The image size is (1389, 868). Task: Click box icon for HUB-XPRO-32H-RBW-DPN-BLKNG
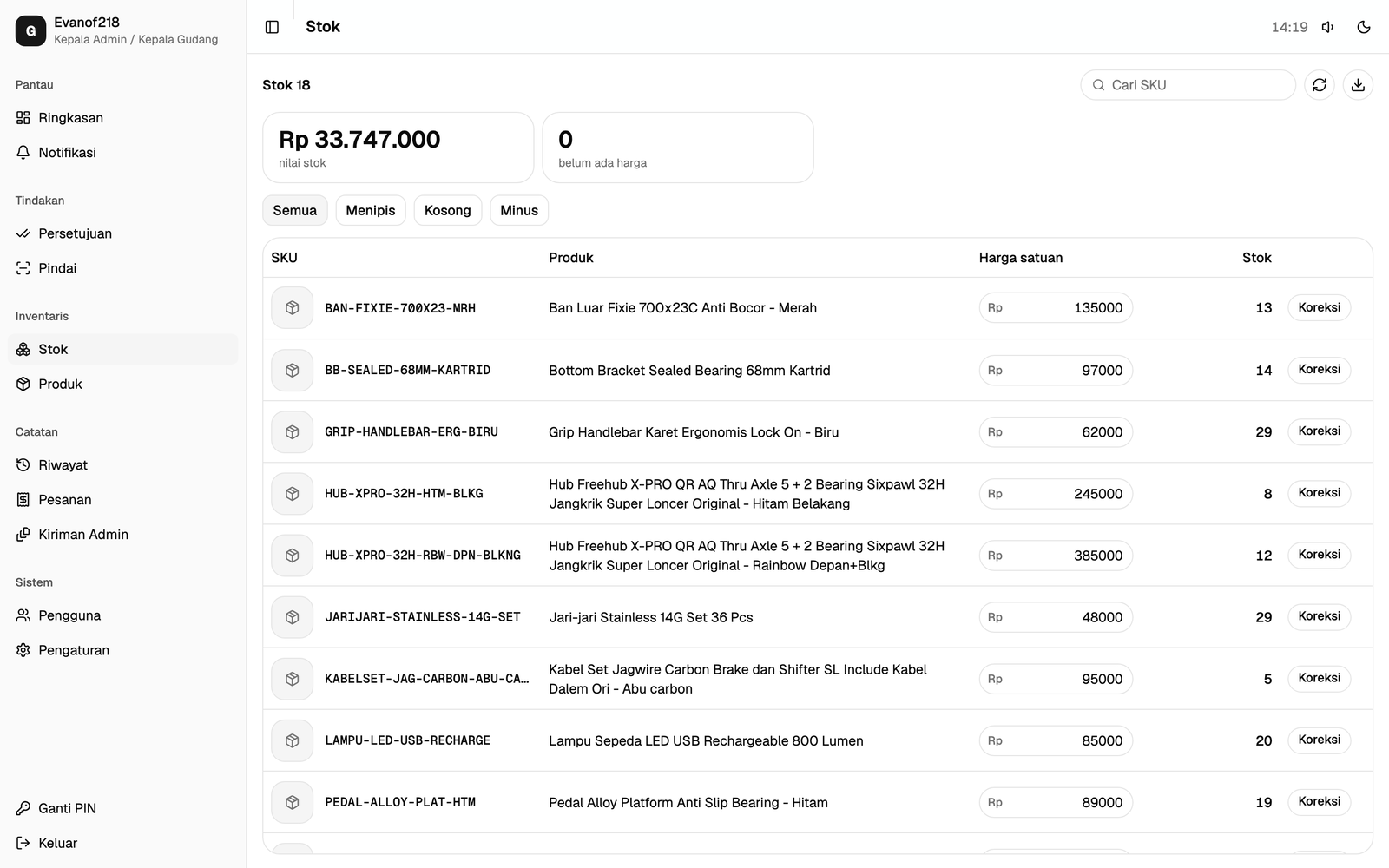pos(293,555)
